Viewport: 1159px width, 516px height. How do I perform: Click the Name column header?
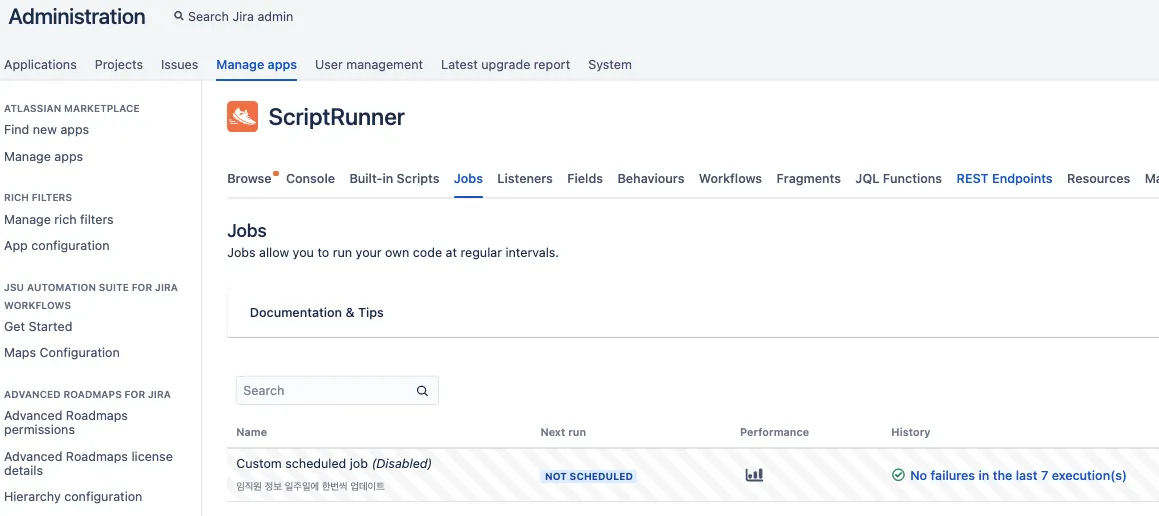pyautogui.click(x=252, y=432)
